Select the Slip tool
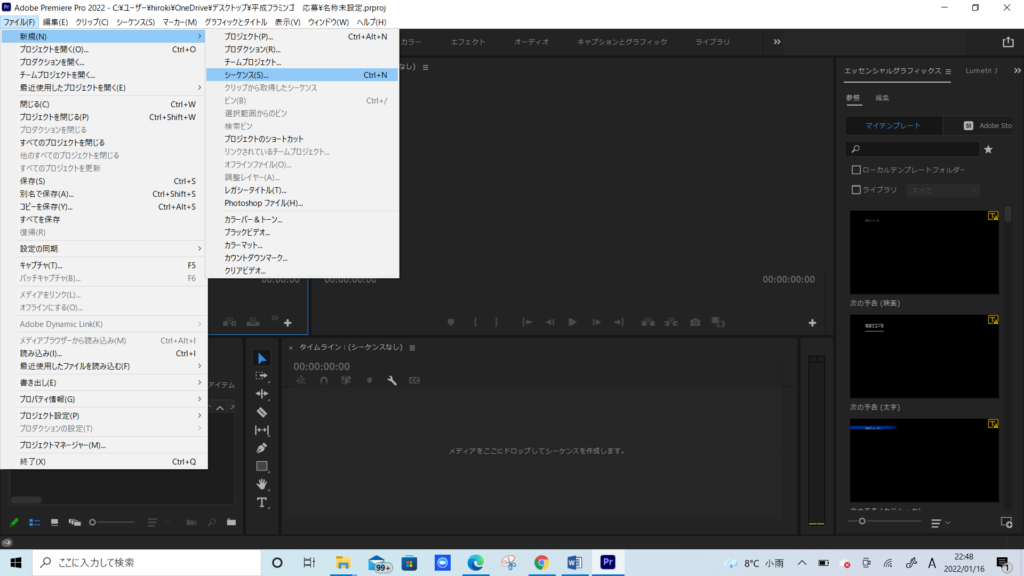The height and width of the screenshot is (576, 1024). tap(262, 430)
